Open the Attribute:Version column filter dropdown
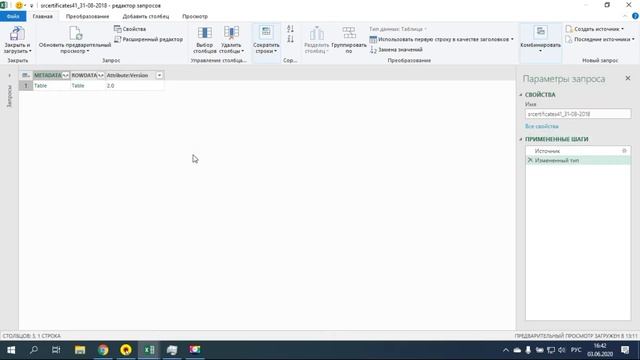The image size is (640, 360). tap(159, 75)
